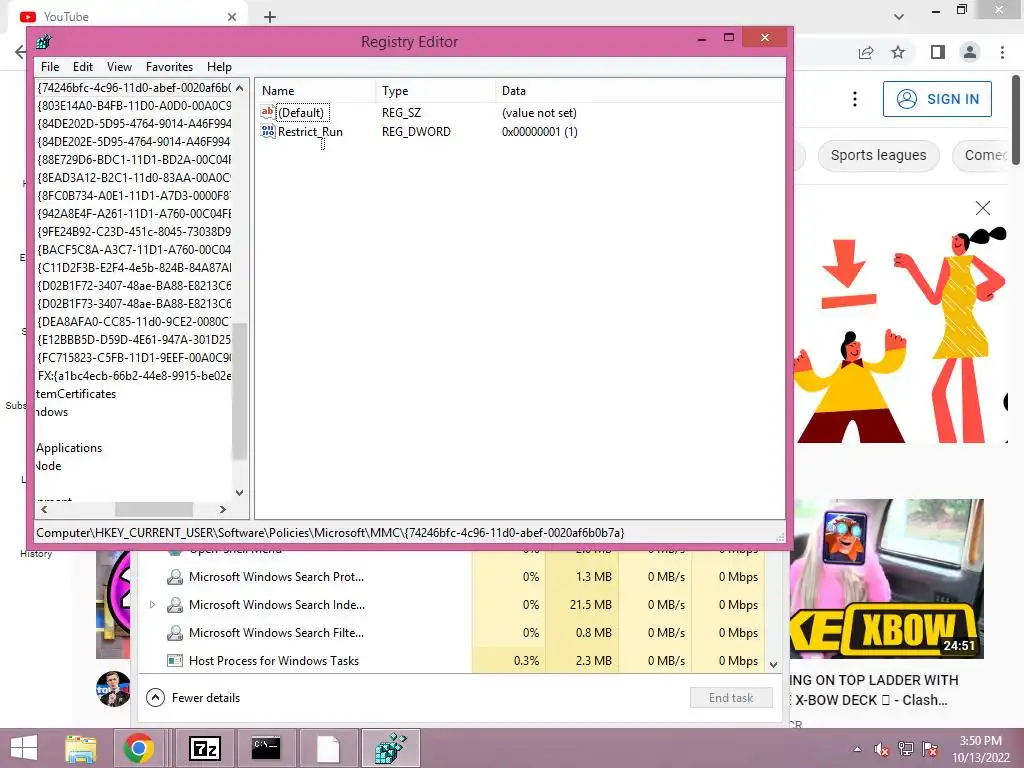The image size is (1024, 768).
Task: Collapse Task Manager with Fewer details
Action: [193, 698]
